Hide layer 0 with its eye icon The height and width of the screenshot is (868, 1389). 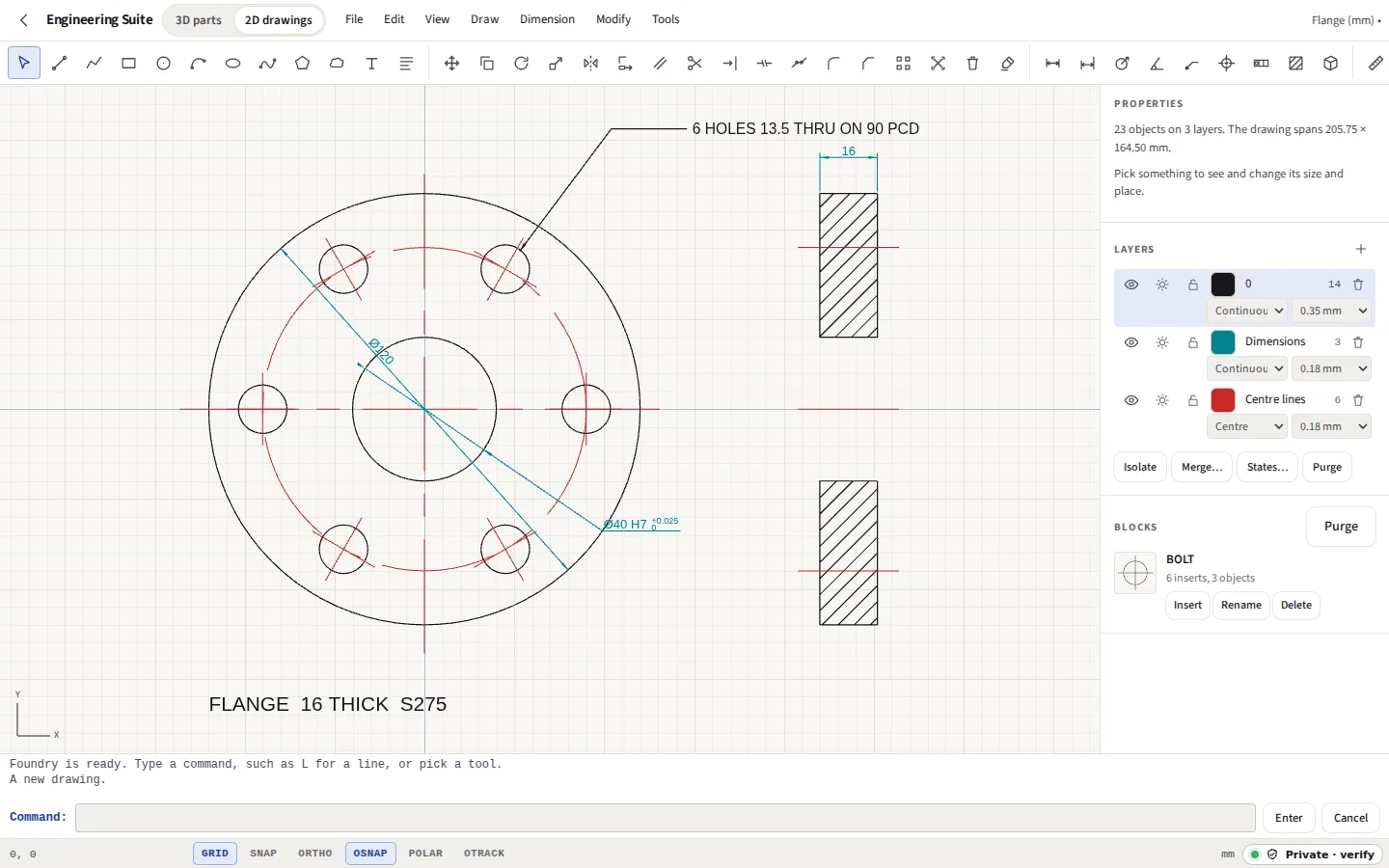pos(1131,285)
